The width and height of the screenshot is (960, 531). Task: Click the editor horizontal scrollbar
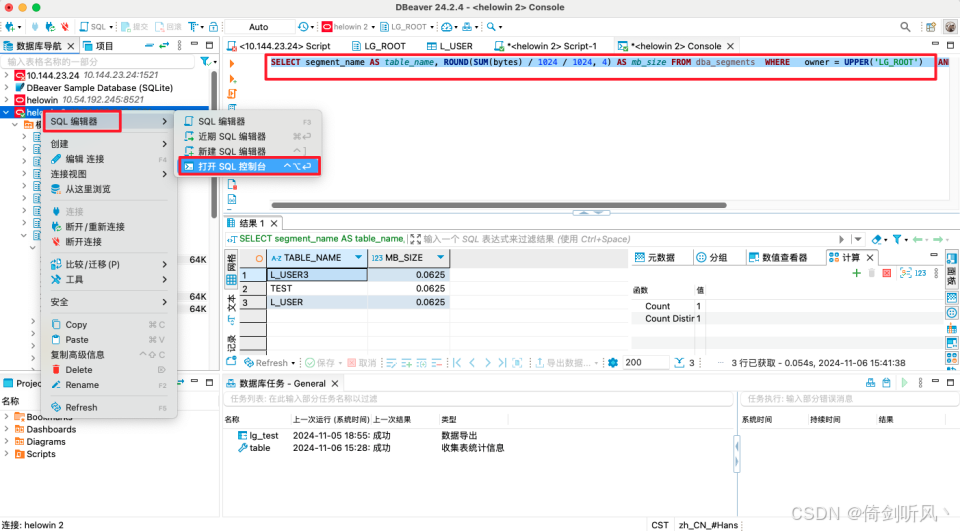pyautogui.click(x=499, y=205)
